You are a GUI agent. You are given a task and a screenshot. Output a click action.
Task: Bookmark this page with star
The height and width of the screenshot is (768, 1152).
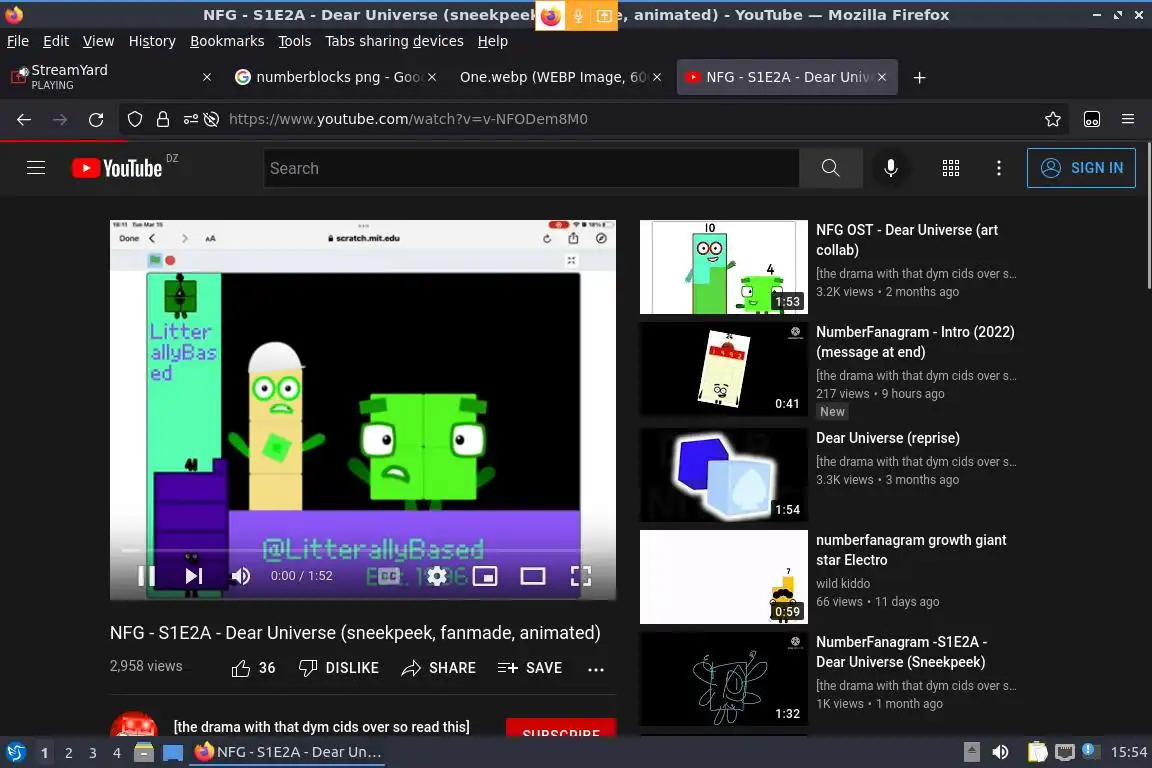1053,119
